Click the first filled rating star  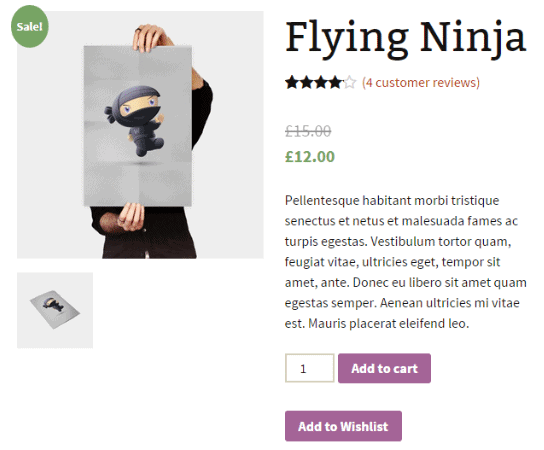pyautogui.click(x=292, y=83)
